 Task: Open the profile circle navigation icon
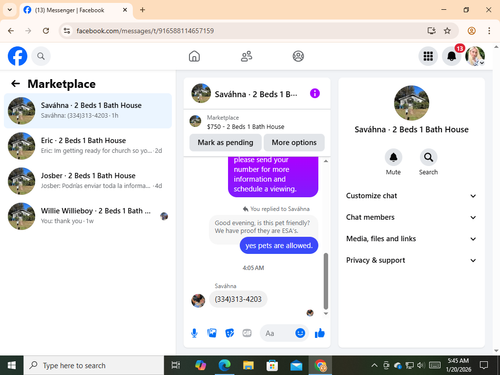298,56
